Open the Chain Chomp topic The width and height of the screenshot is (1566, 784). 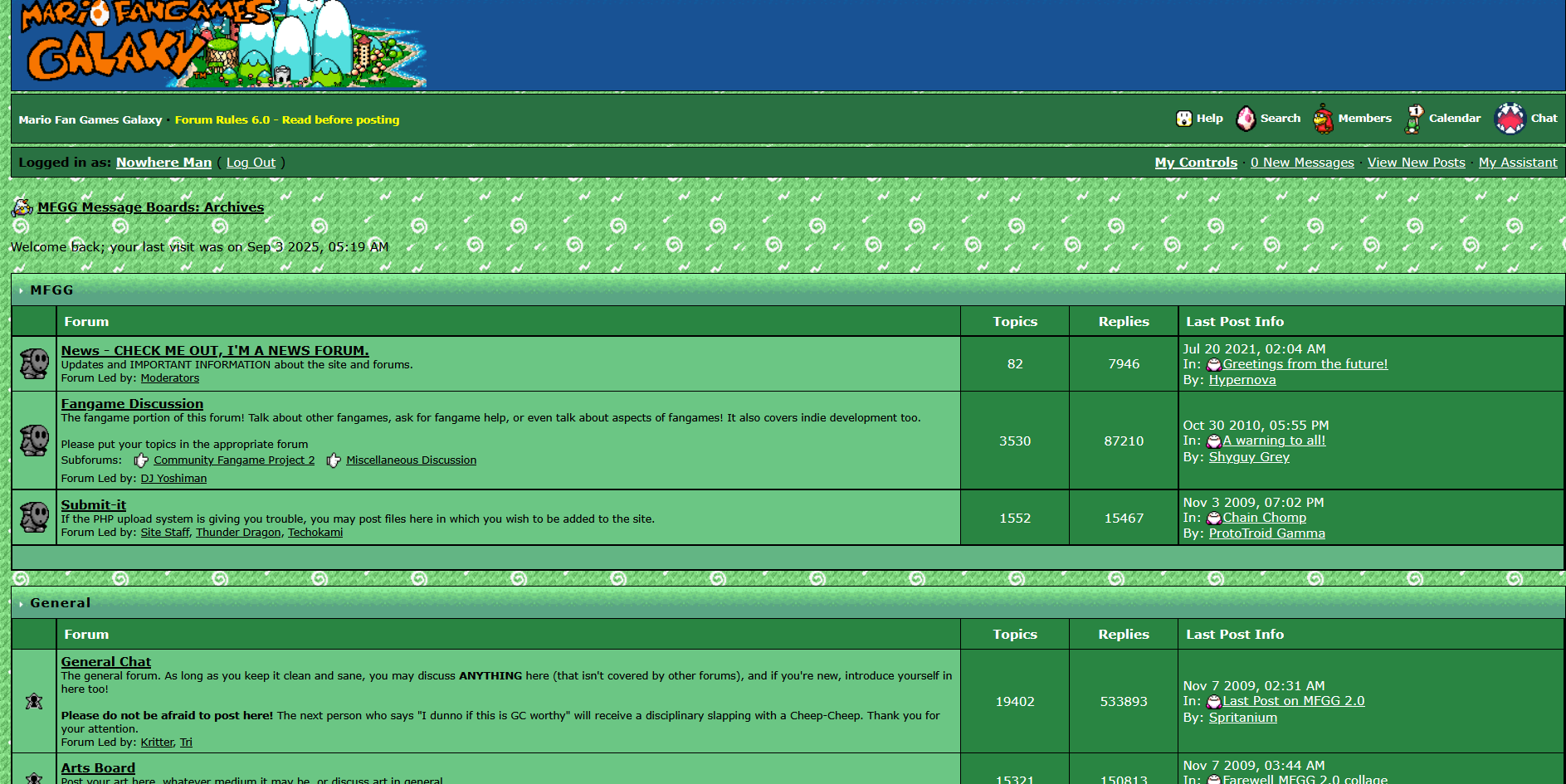[1265, 518]
